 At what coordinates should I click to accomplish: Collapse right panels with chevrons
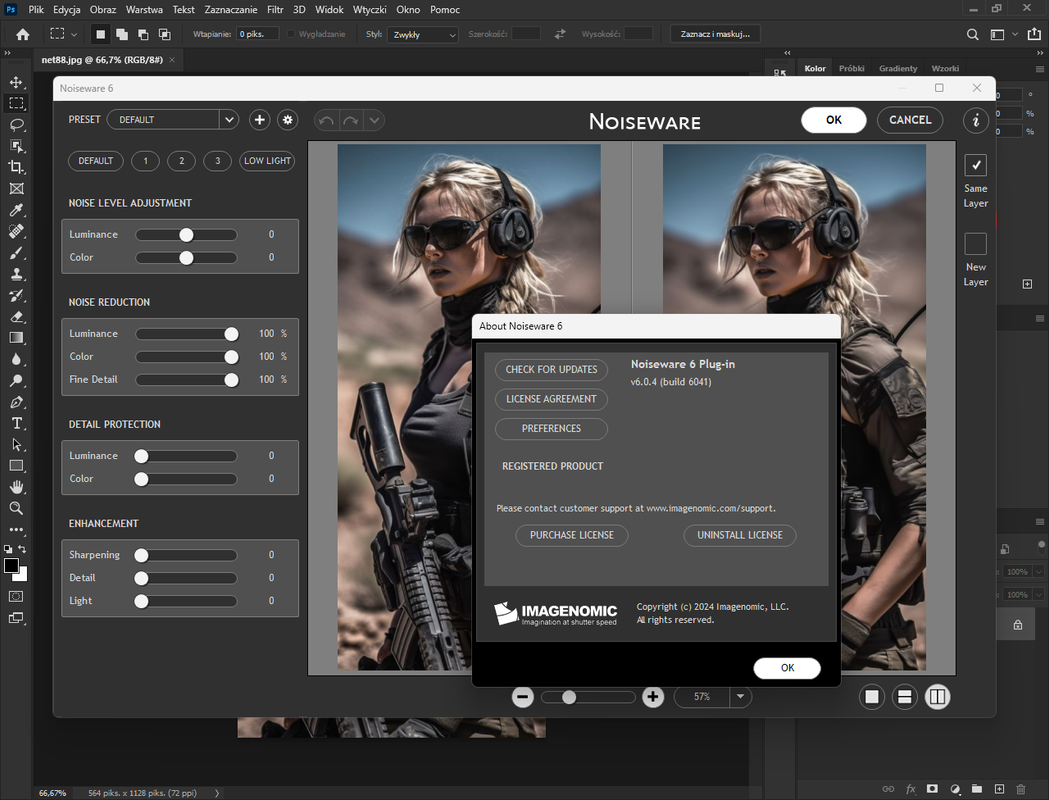click(1040, 53)
